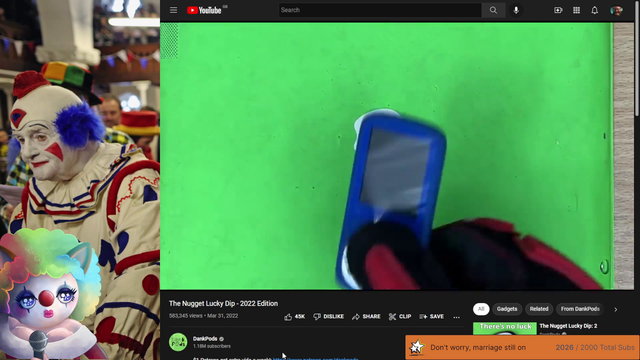Viewport: 640px width, 360px height.
Task: Go to YouTube home via logo
Action: (x=204, y=10)
